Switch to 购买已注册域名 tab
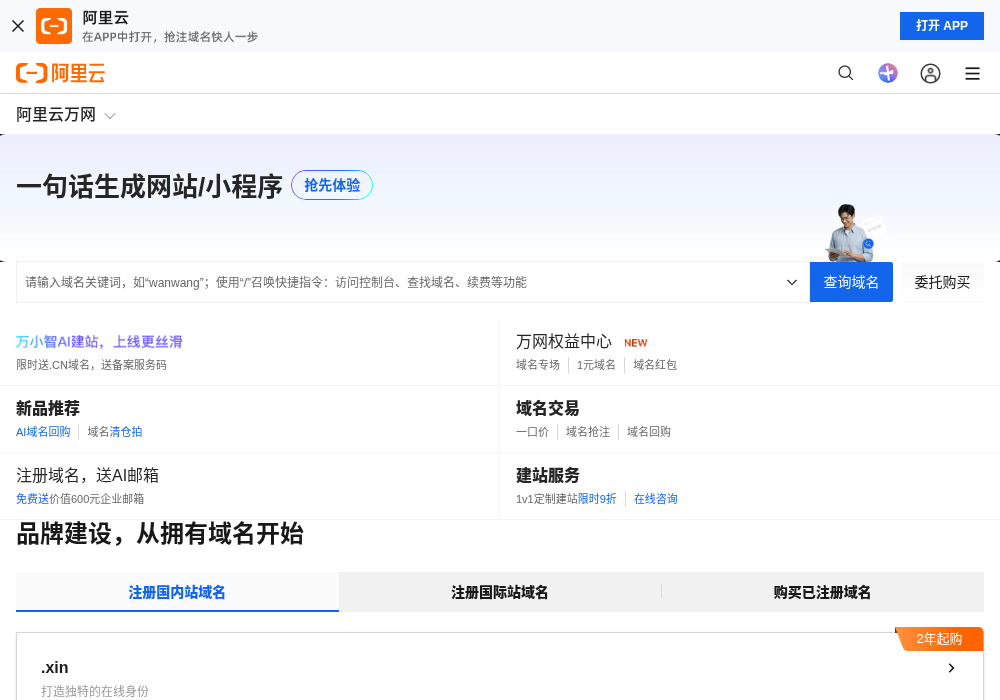1000x700 pixels. pyautogui.click(x=822, y=592)
